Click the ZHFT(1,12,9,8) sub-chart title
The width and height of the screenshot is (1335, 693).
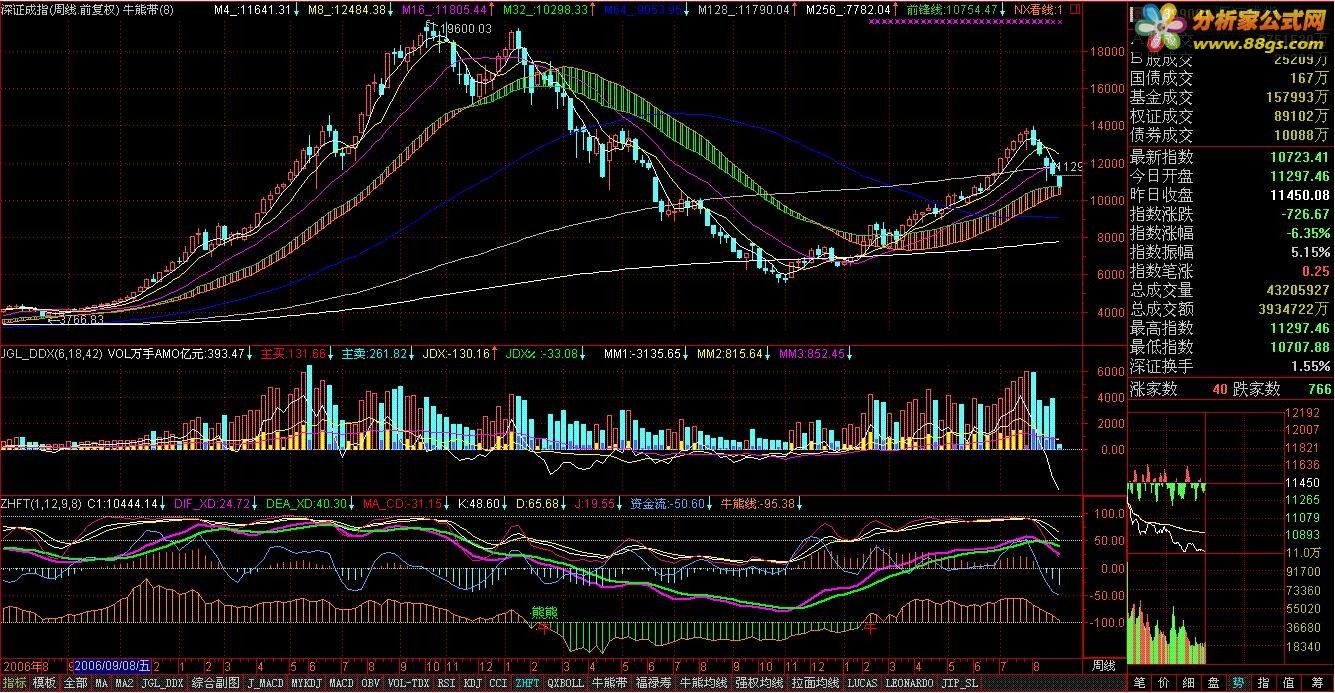[x=43, y=503]
